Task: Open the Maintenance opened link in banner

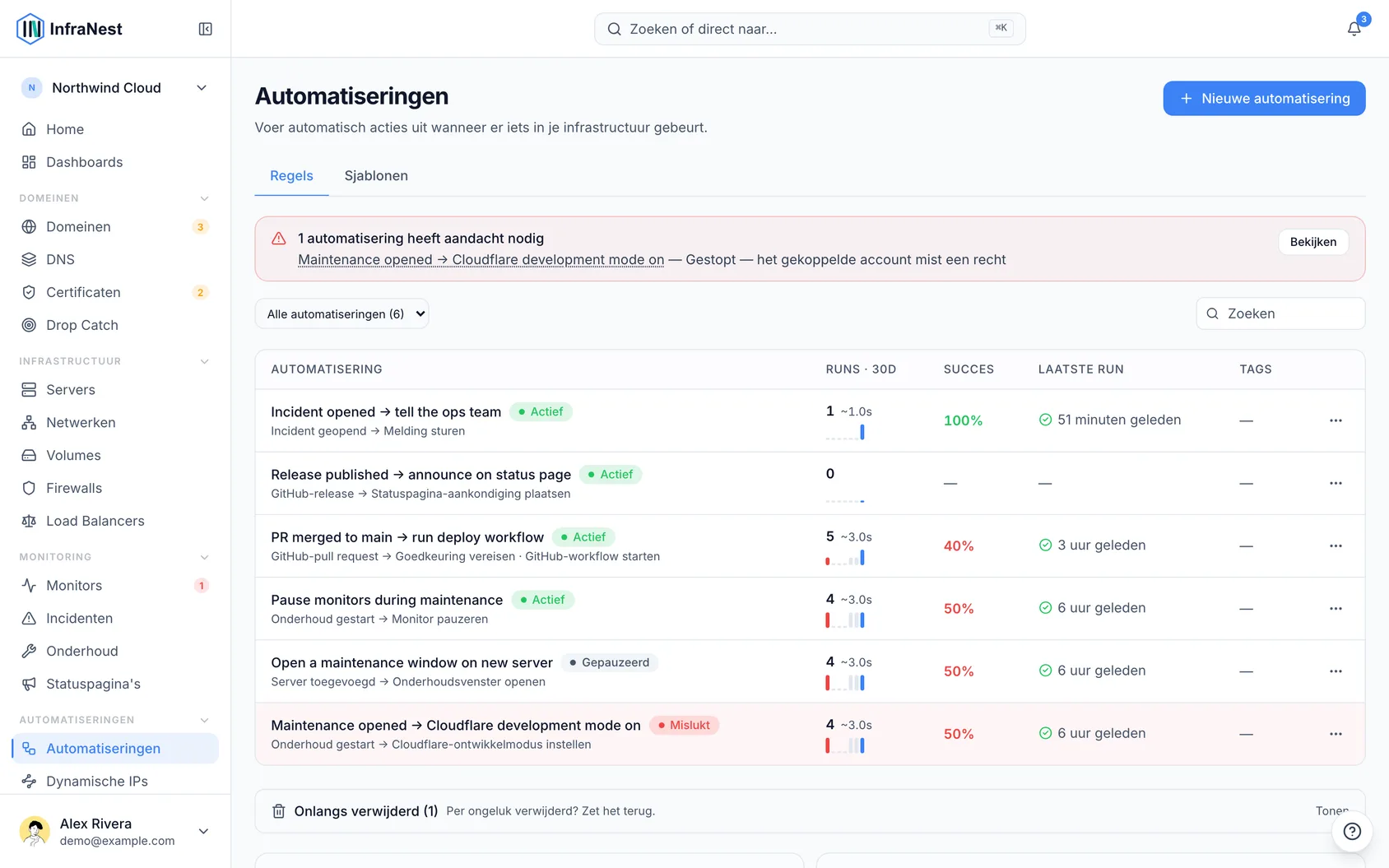Action: [x=481, y=260]
